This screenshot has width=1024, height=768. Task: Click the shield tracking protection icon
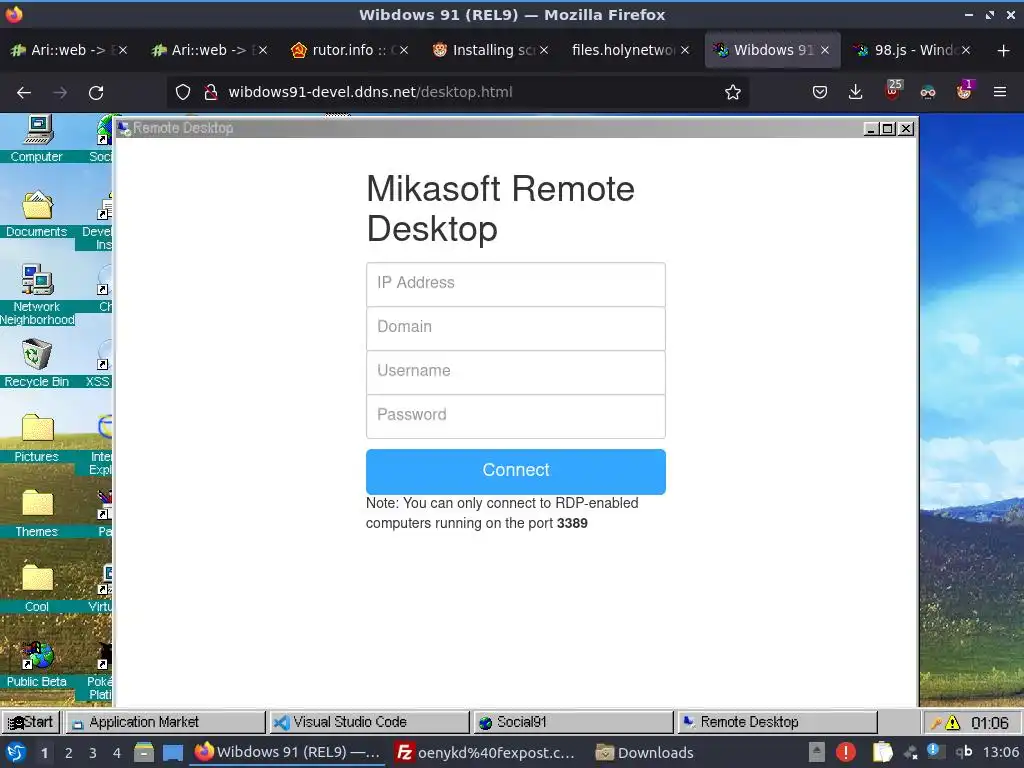coord(183,92)
